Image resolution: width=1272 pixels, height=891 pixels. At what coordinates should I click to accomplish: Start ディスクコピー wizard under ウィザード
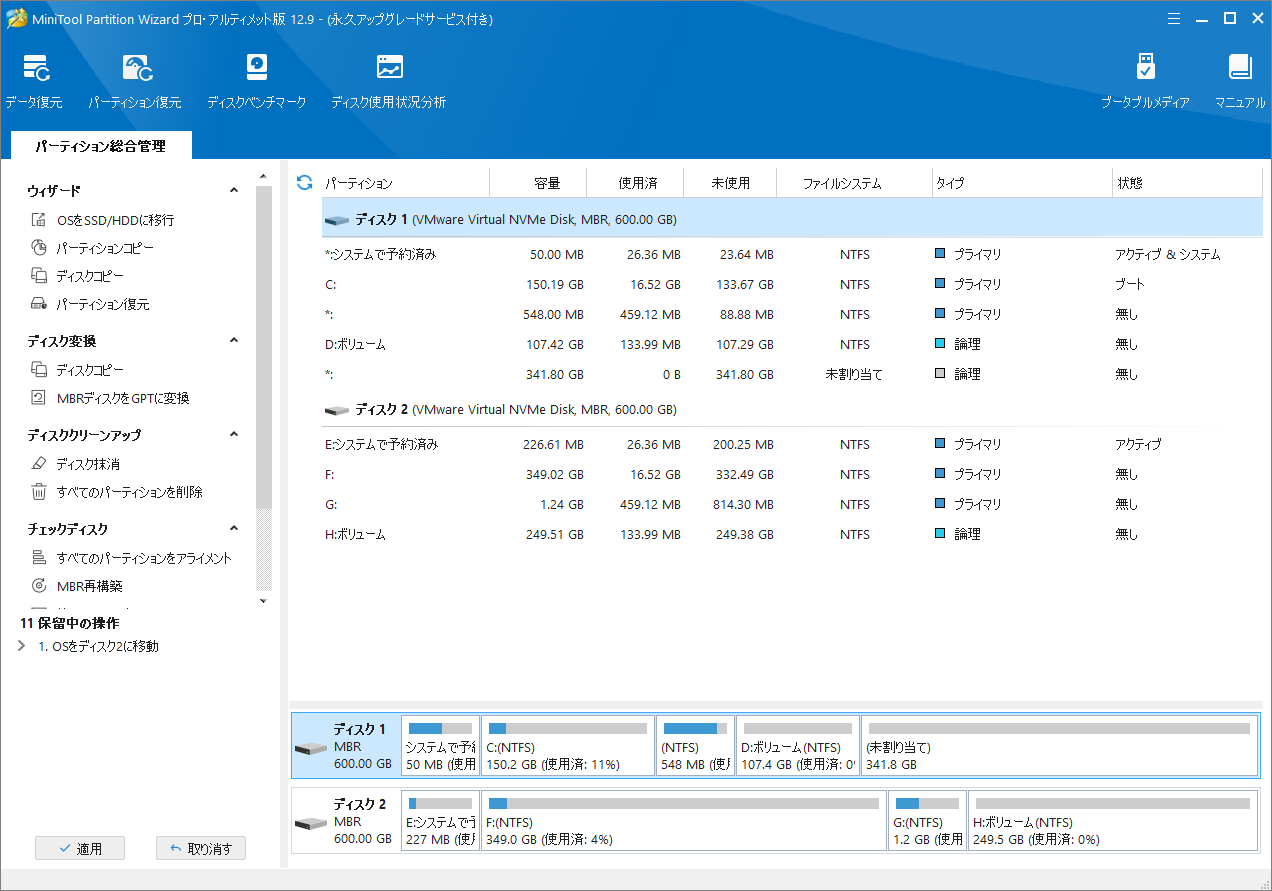click(77, 276)
